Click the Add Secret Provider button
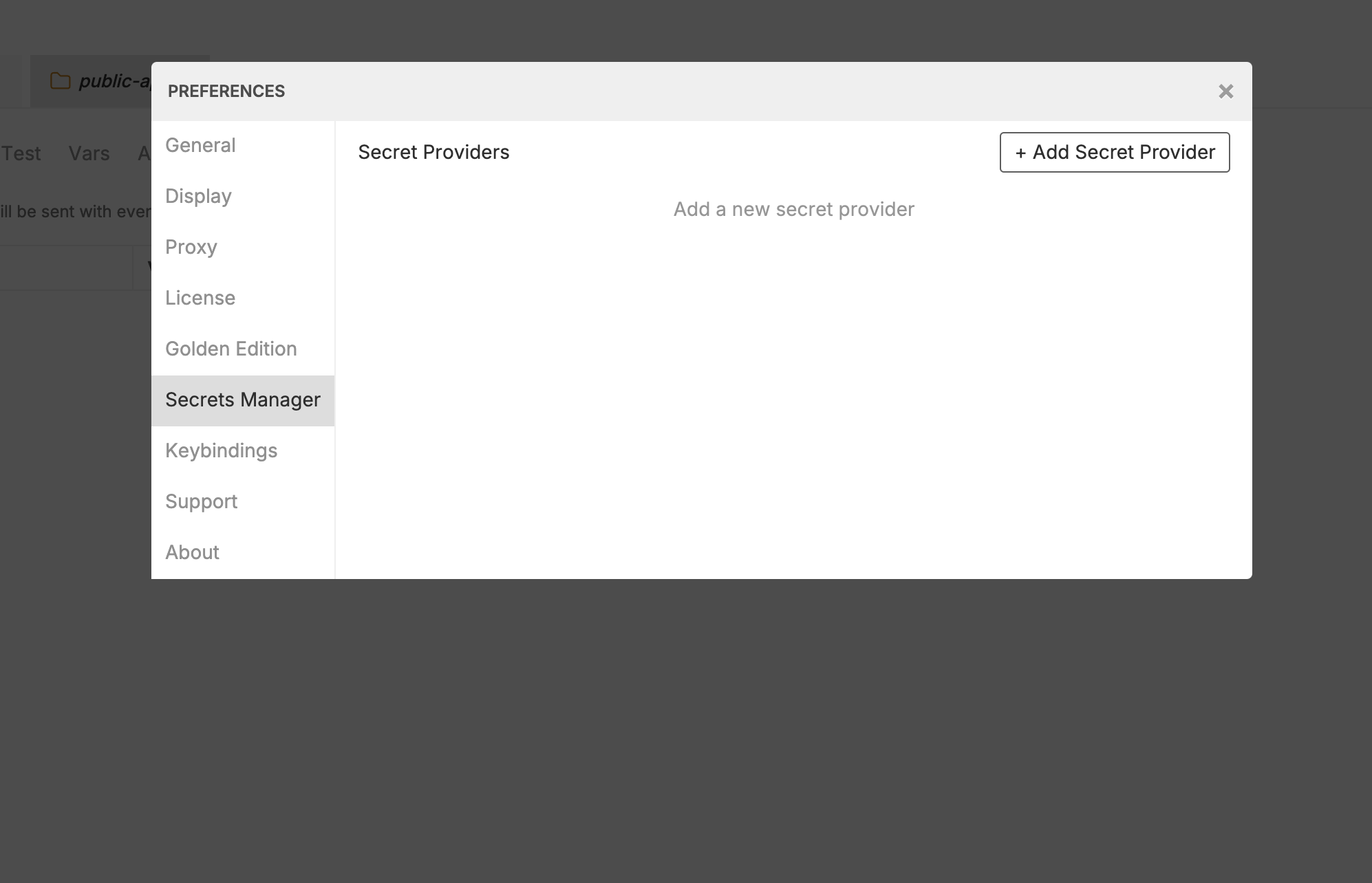 1114,152
